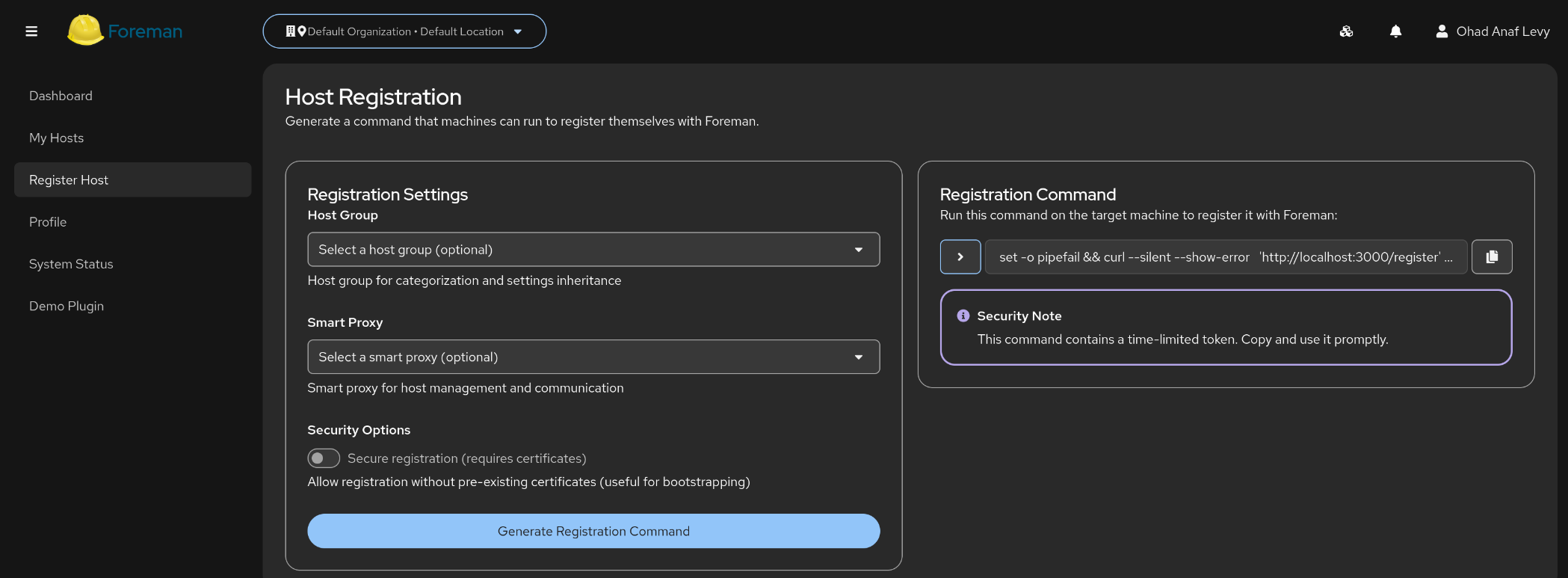Click the user avatar icon
The image size is (1568, 578).
pyautogui.click(x=1442, y=31)
